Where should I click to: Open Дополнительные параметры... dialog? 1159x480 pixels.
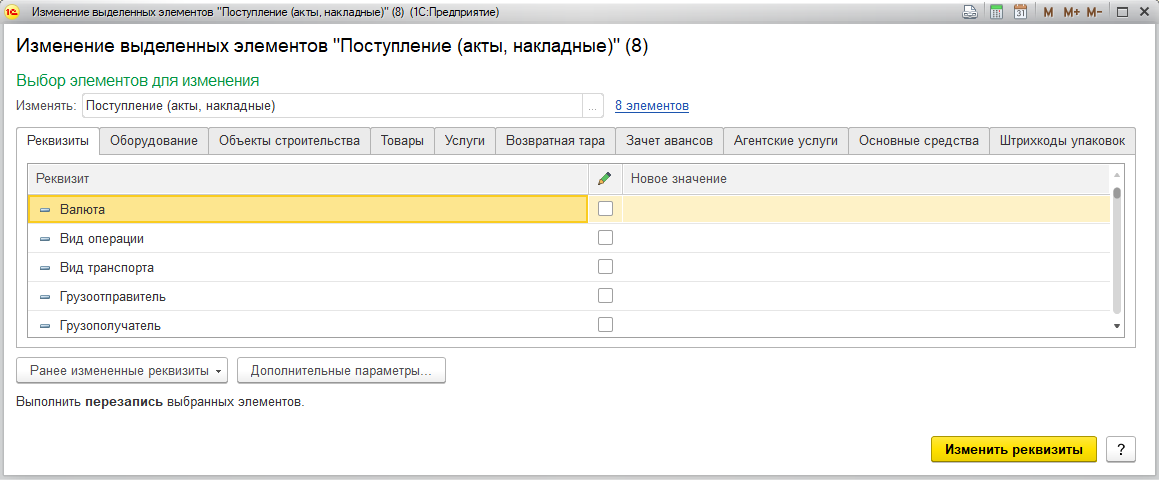click(341, 371)
